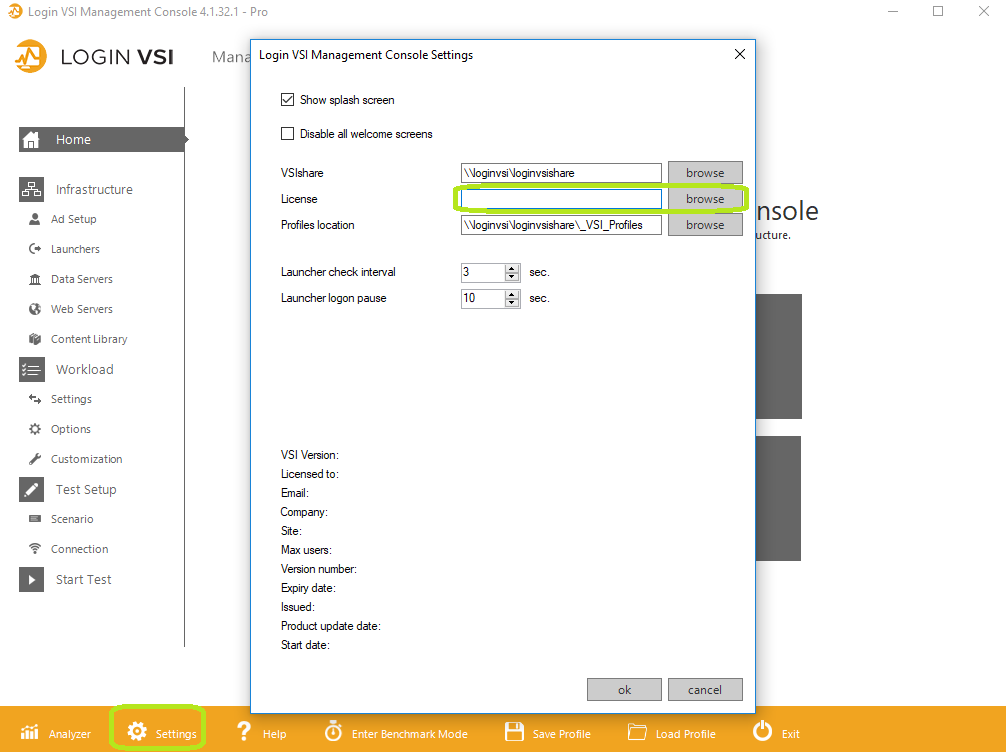The width and height of the screenshot is (1006, 752).
Task: Click the Start Test label
Action: (83, 579)
